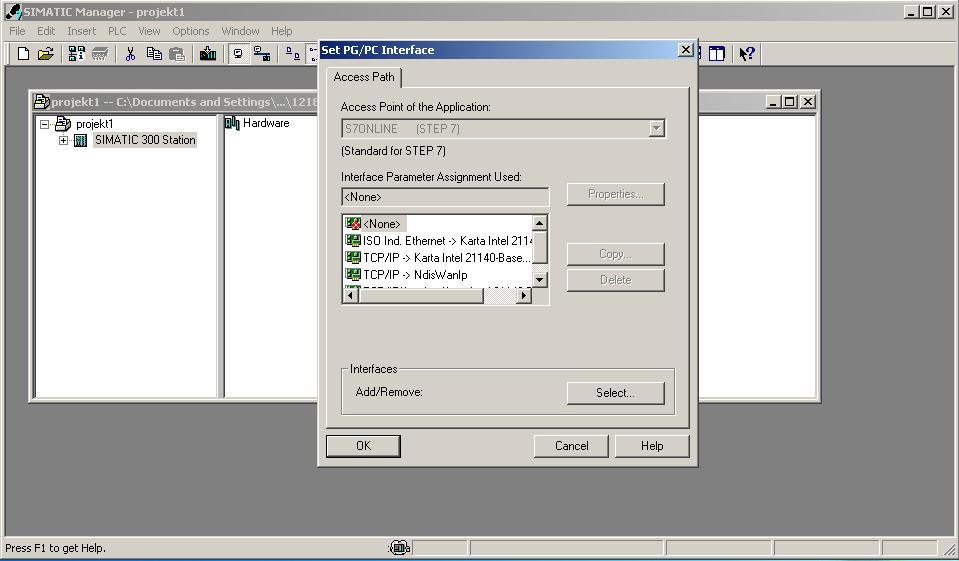This screenshot has height=561, width=959.
Task: Select the Access Path tab
Action: click(x=364, y=77)
